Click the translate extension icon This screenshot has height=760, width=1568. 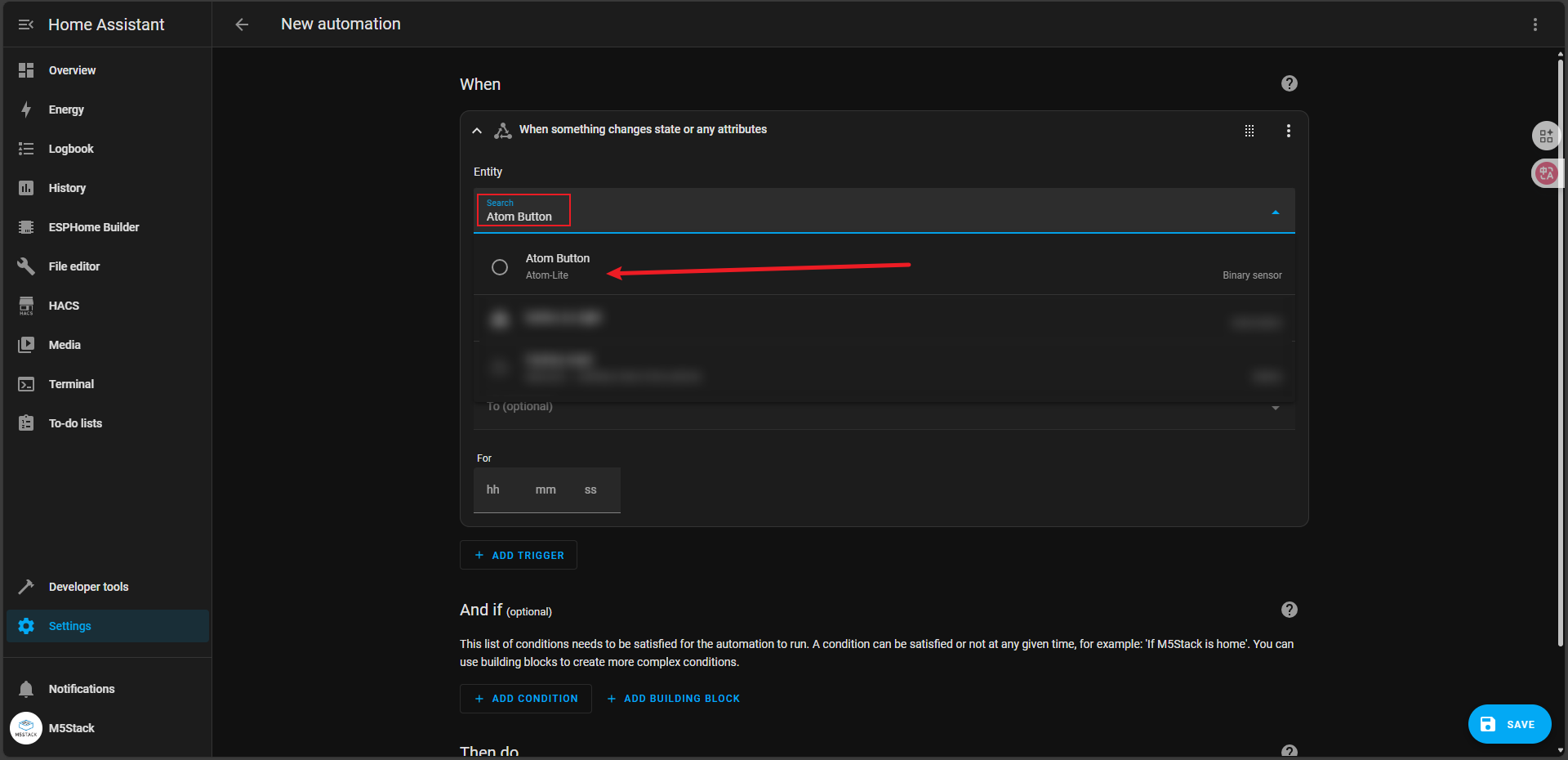tap(1546, 173)
